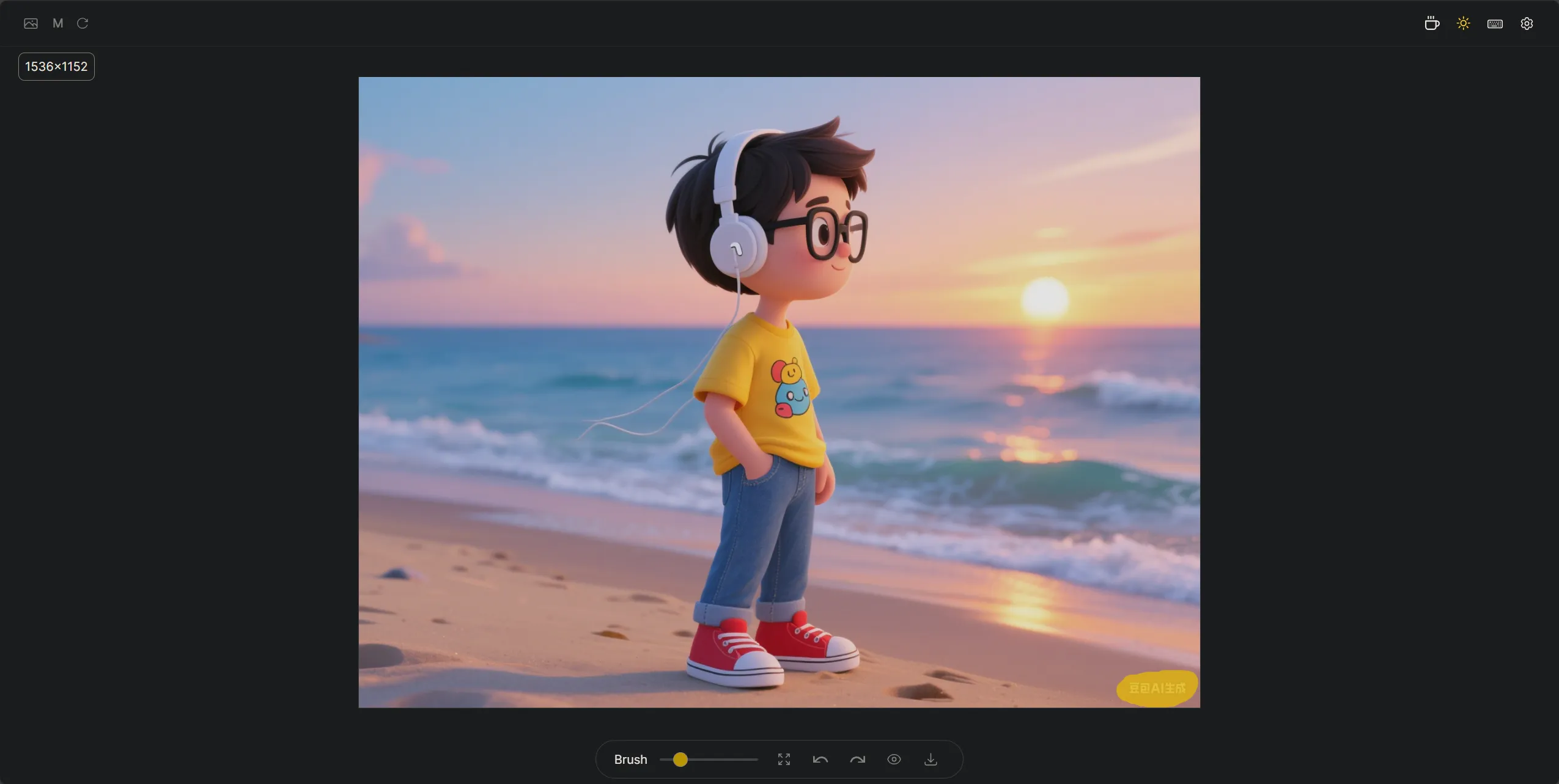
Task: Click the yellow mask painted over watermark
Action: click(x=1157, y=689)
